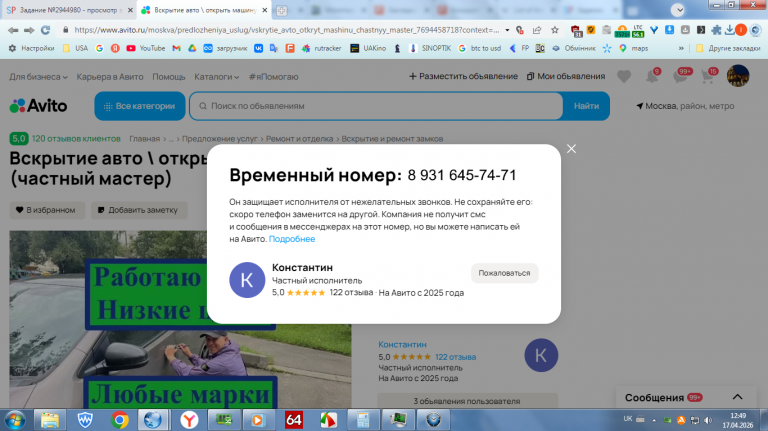The image size is (768, 431).
Task: Click Добавить заметку button
Action: (x=139, y=210)
